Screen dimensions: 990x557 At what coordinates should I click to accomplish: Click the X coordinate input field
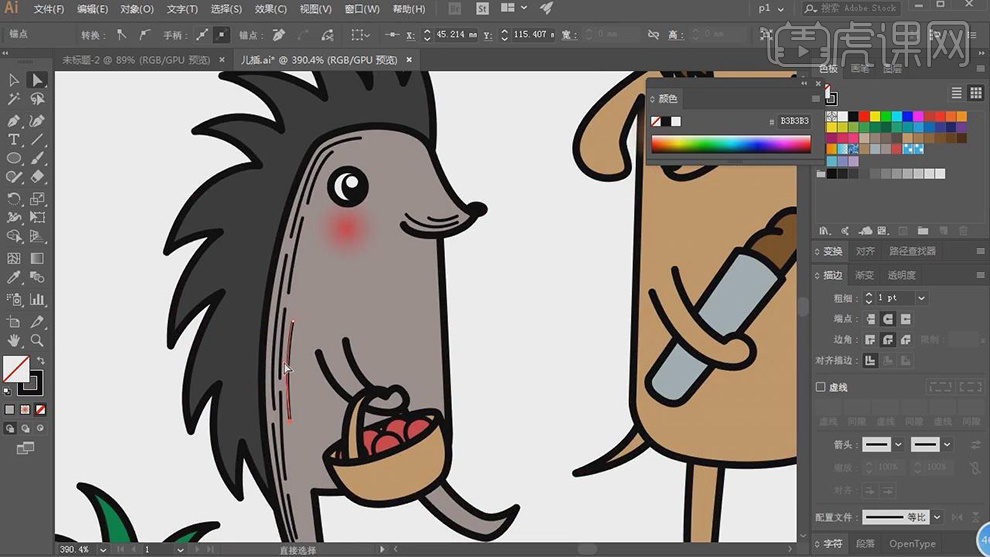(x=456, y=35)
